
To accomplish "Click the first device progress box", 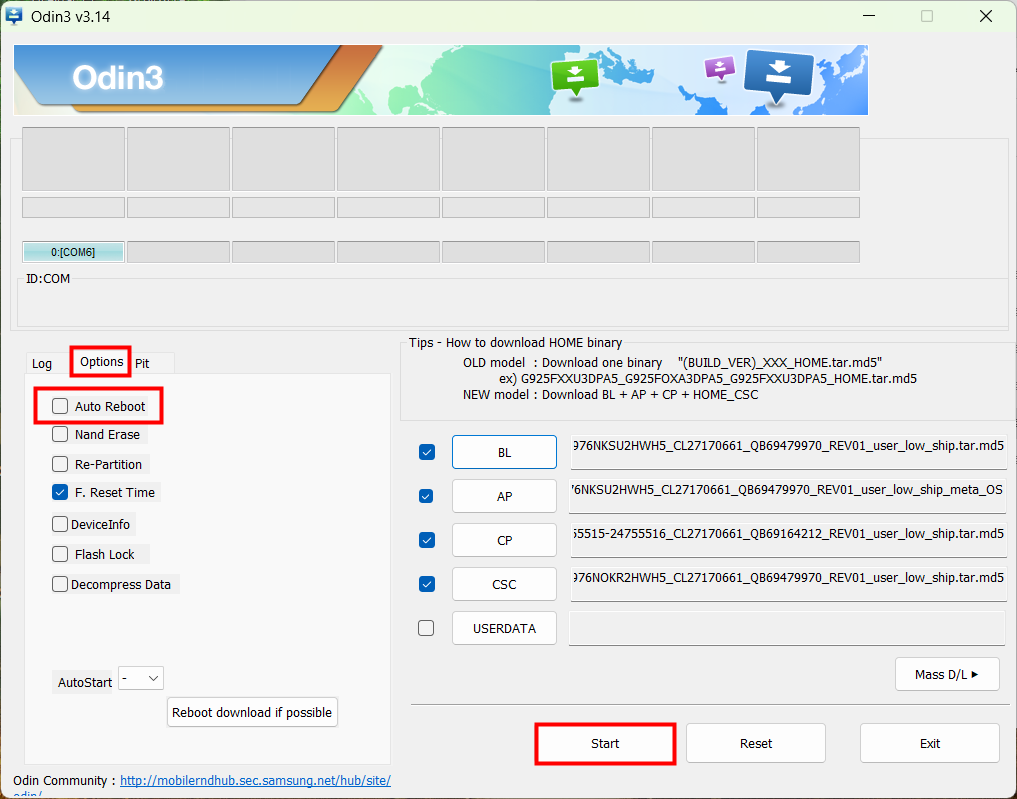I will pyautogui.click(x=73, y=159).
